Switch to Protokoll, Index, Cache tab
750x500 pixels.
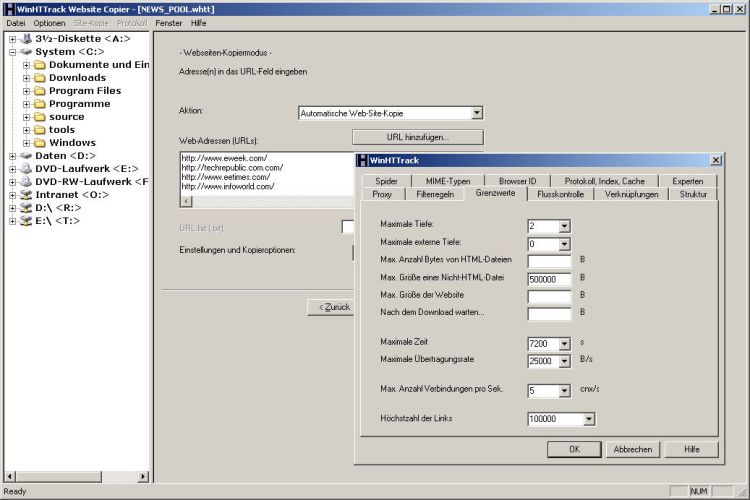(x=605, y=181)
